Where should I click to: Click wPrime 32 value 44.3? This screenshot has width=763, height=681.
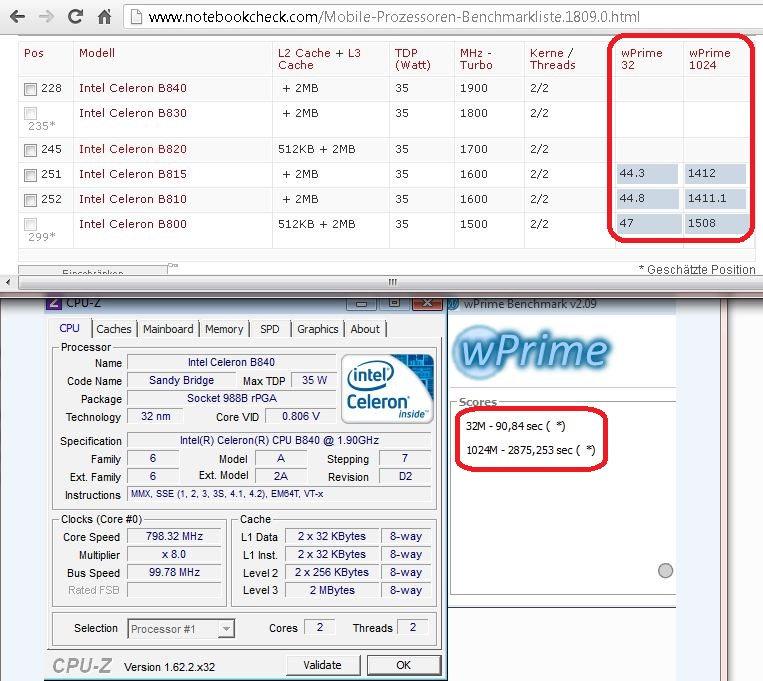point(647,173)
